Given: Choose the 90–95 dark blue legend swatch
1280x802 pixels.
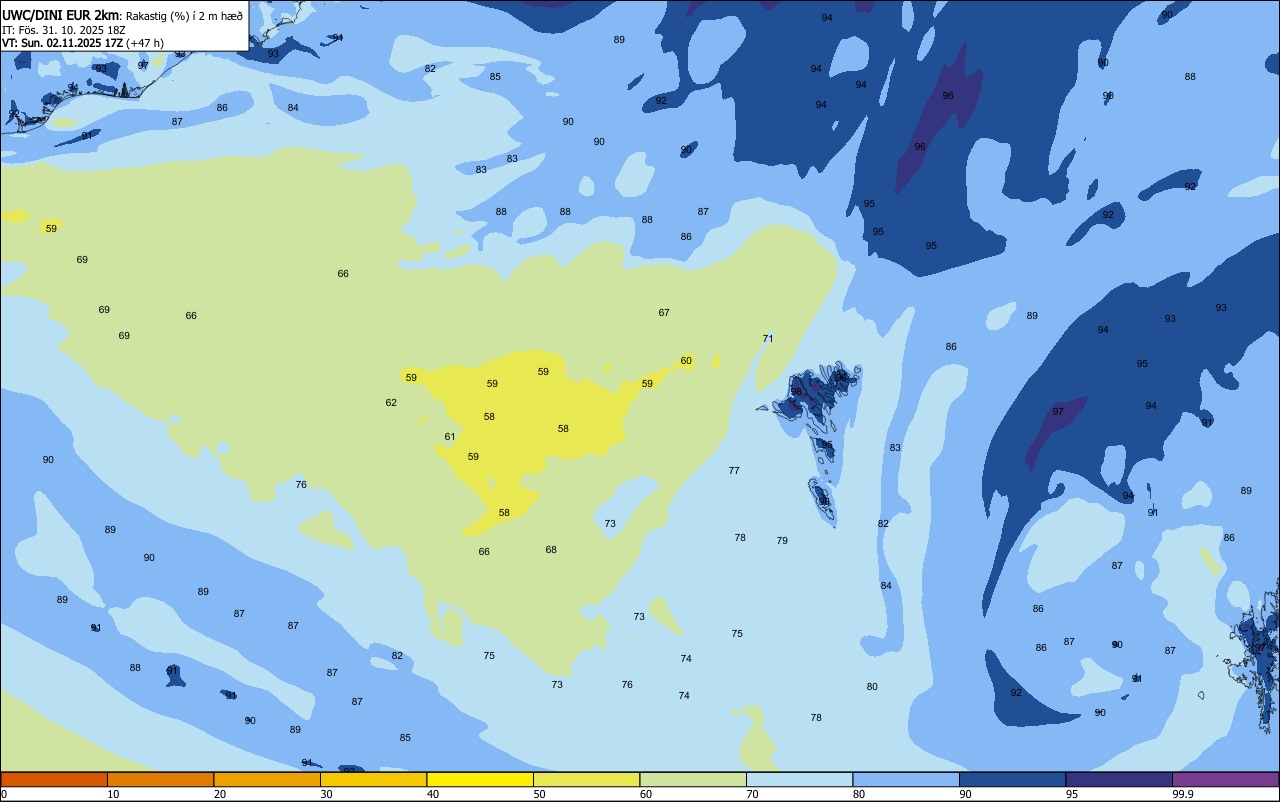Looking at the screenshot, I should click(x=1012, y=779).
